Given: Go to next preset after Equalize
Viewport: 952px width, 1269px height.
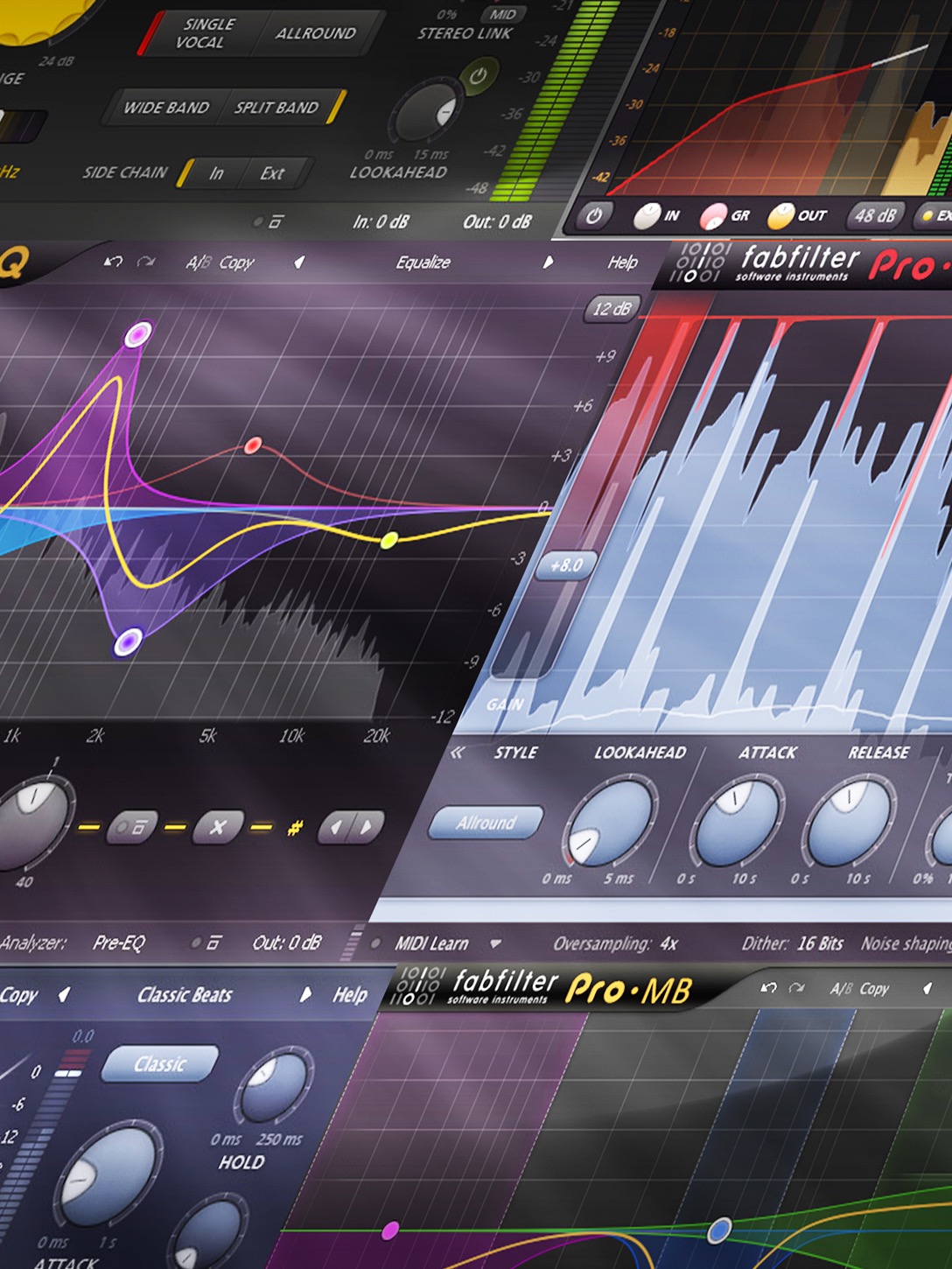Looking at the screenshot, I should click(548, 262).
